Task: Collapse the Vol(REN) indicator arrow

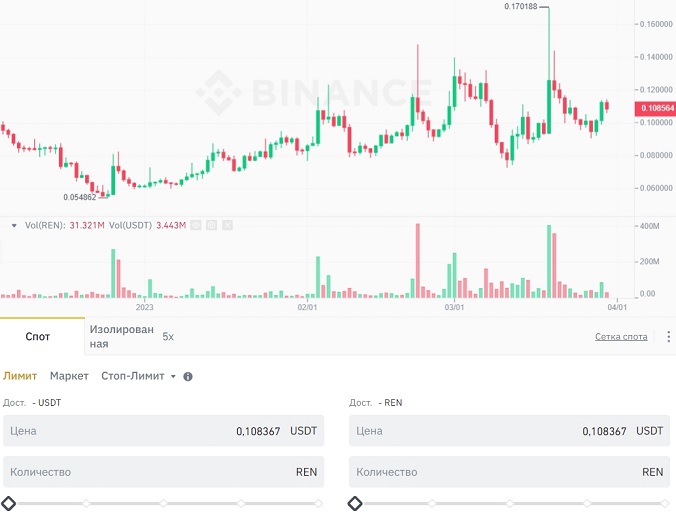Action: click(x=14, y=225)
